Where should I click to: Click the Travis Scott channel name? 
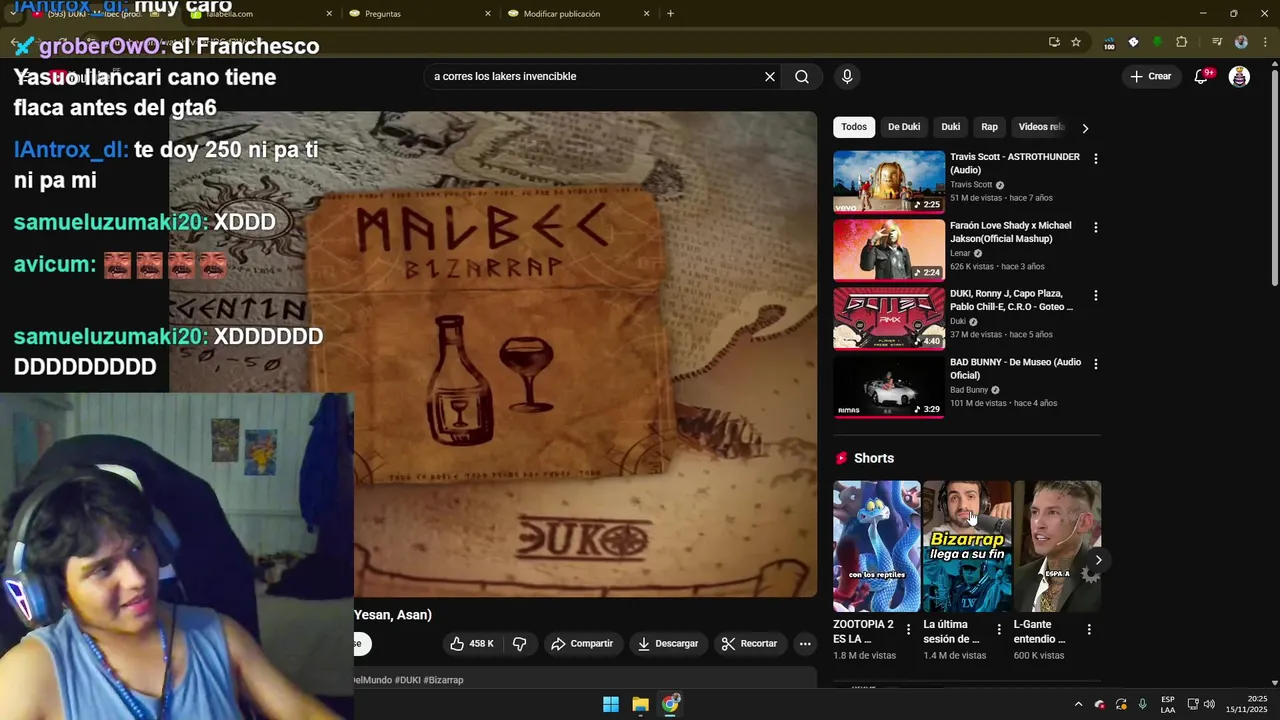[x=971, y=185]
